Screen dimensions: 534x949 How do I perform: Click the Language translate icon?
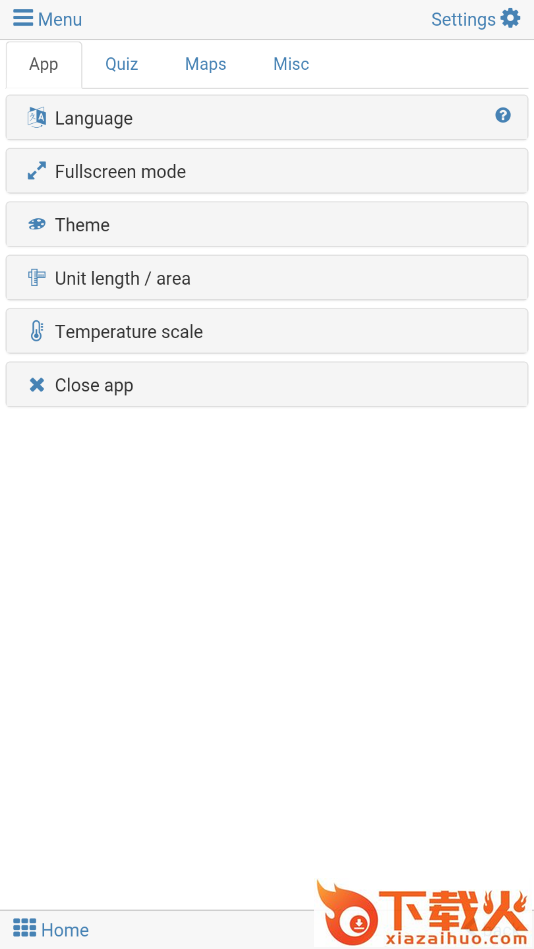point(36,117)
